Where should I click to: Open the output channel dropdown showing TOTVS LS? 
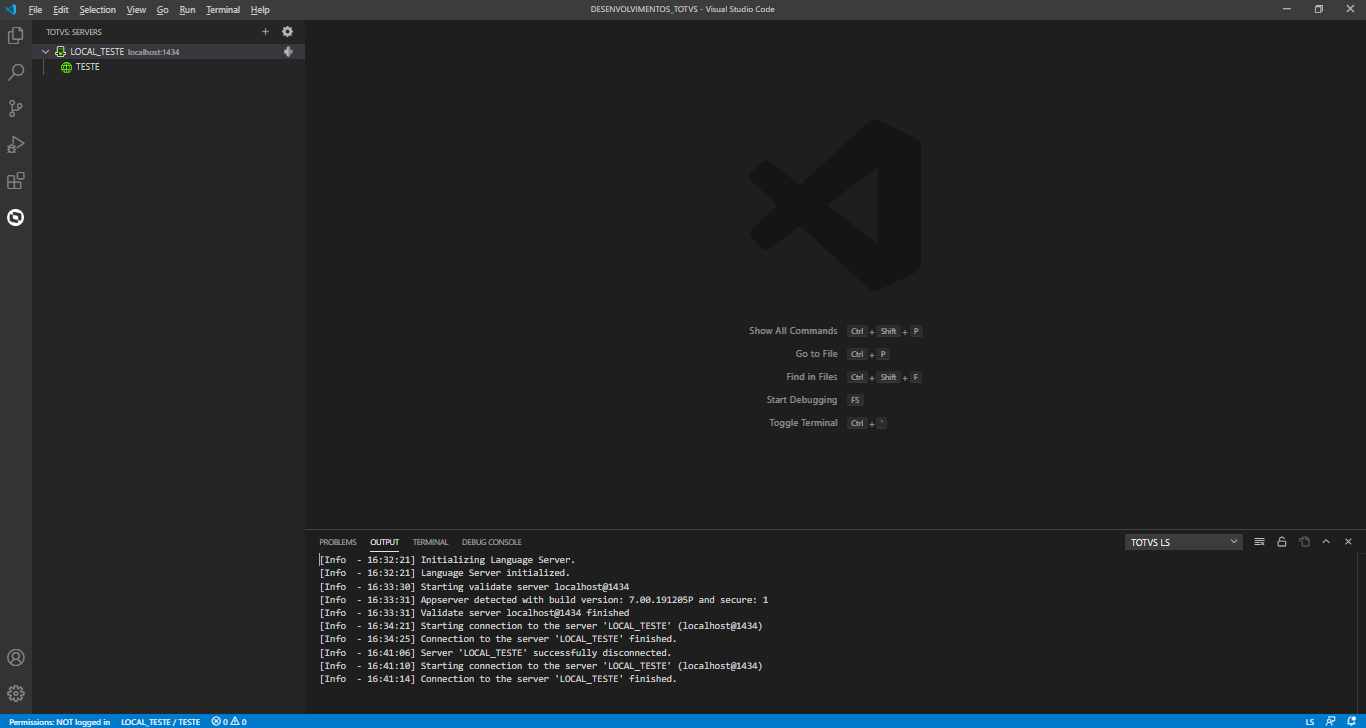pos(1183,541)
